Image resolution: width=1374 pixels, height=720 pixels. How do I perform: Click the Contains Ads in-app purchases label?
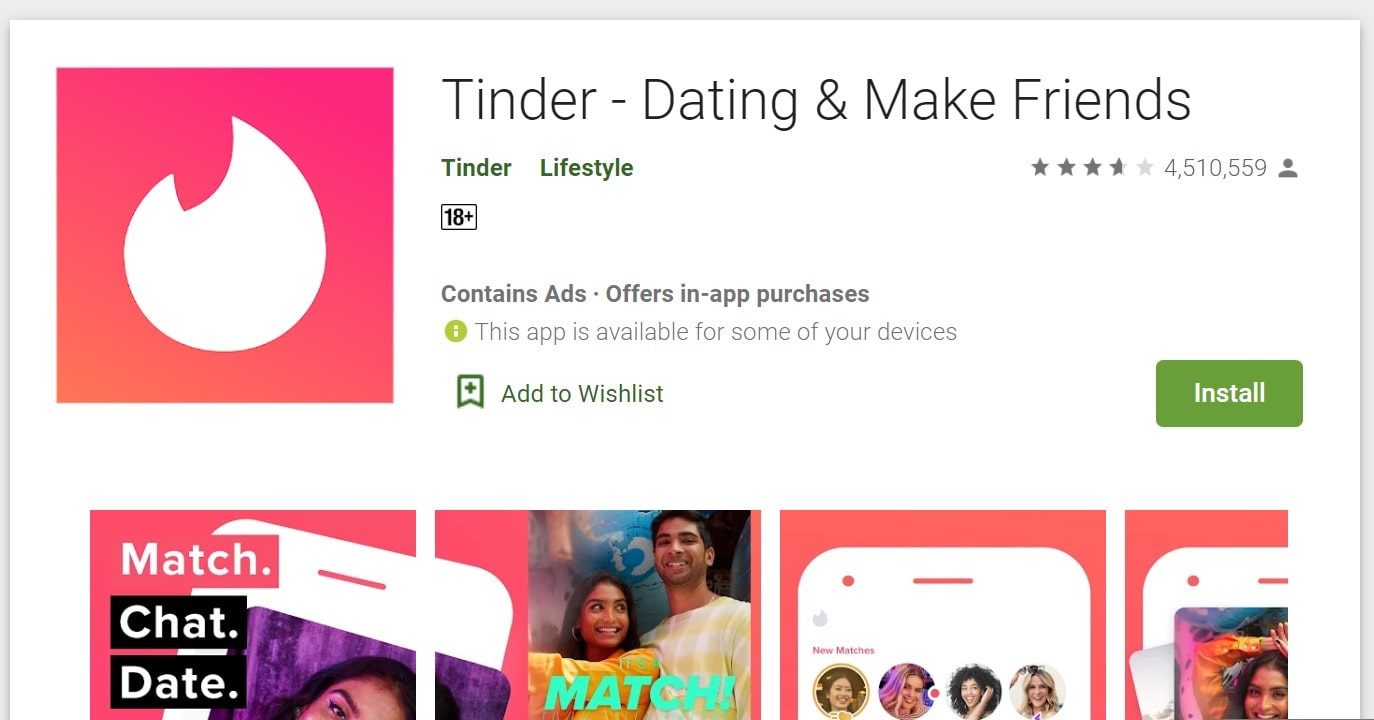coord(655,294)
